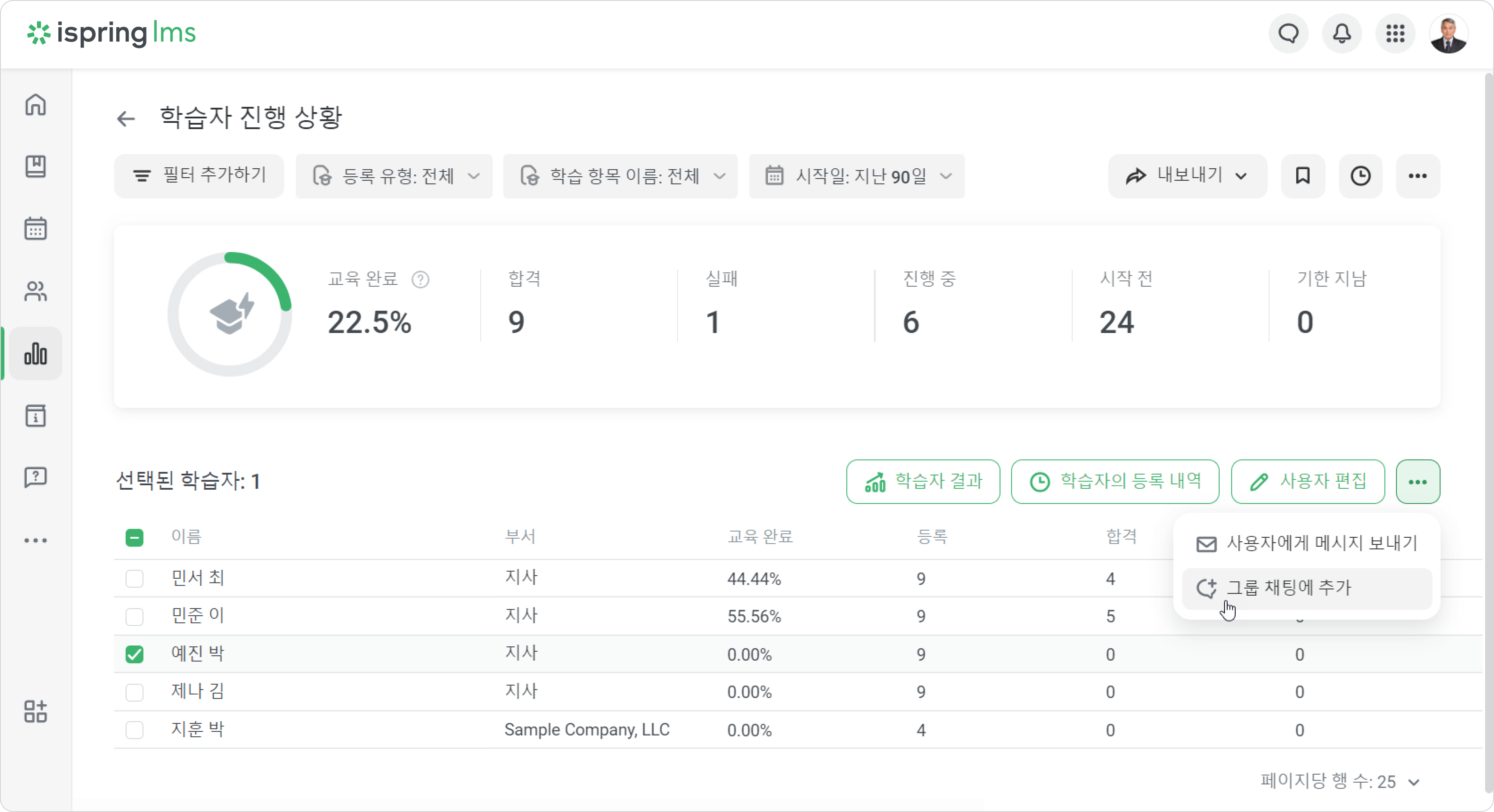Go back using the arrow beside 학습자 진행 상황
The height and width of the screenshot is (812, 1494).
tap(126, 119)
